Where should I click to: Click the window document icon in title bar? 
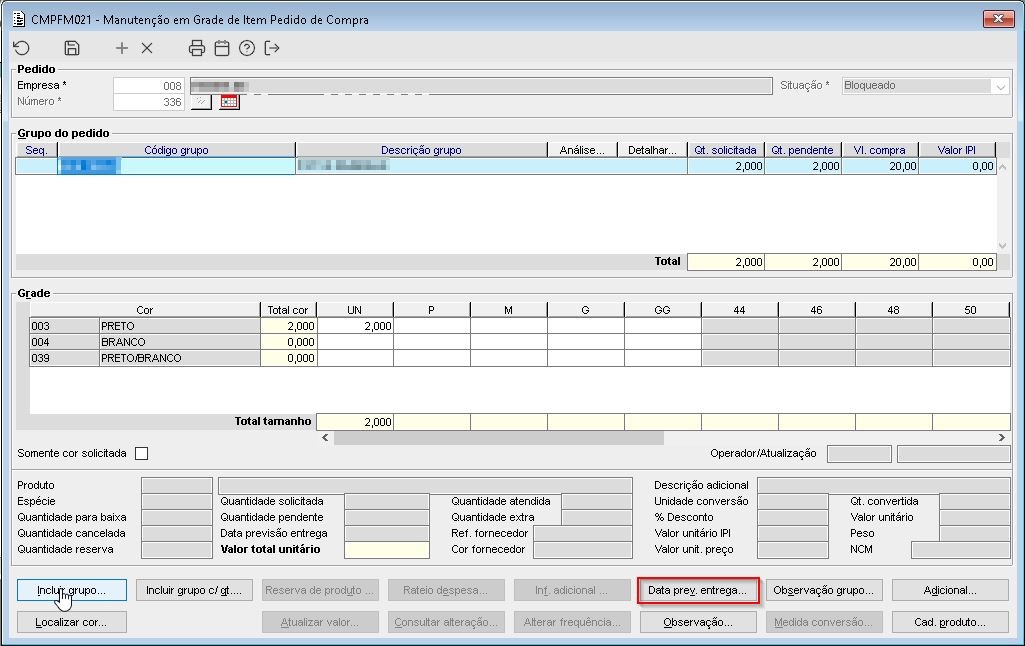(x=19, y=19)
